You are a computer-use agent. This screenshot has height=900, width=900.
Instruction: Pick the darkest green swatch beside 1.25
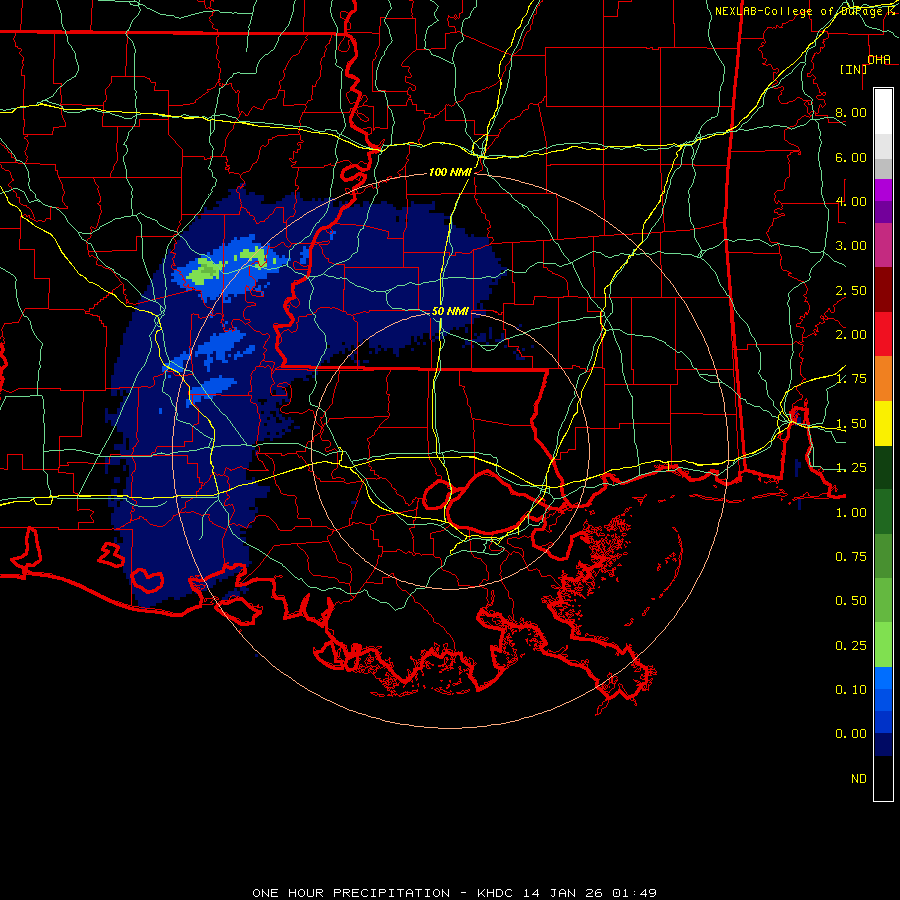[883, 467]
